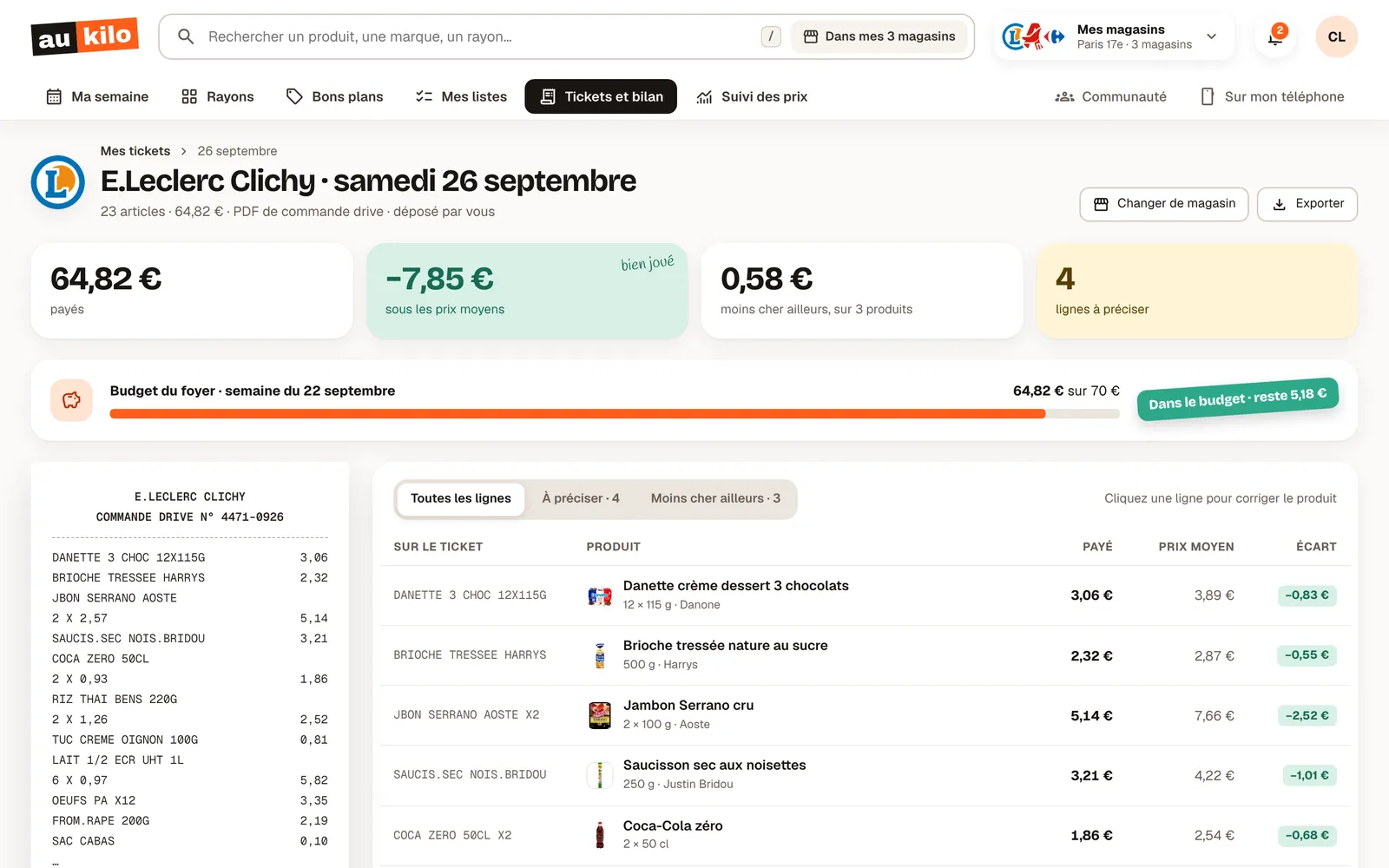Click receipt line OEUFS PA X12
This screenshot has width=1389, height=868.
point(190,800)
